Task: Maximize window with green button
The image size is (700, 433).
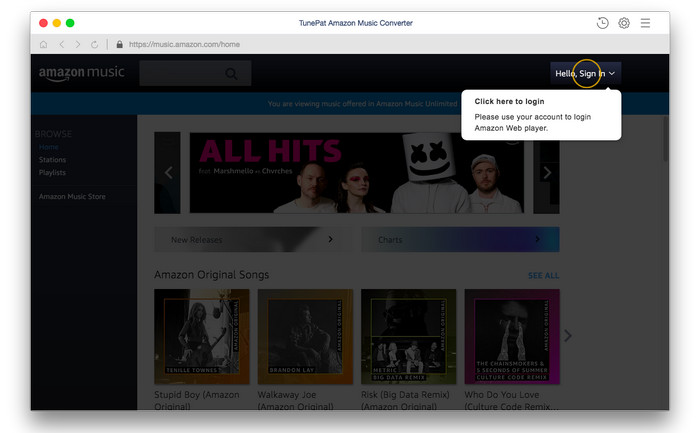Action: (x=70, y=23)
